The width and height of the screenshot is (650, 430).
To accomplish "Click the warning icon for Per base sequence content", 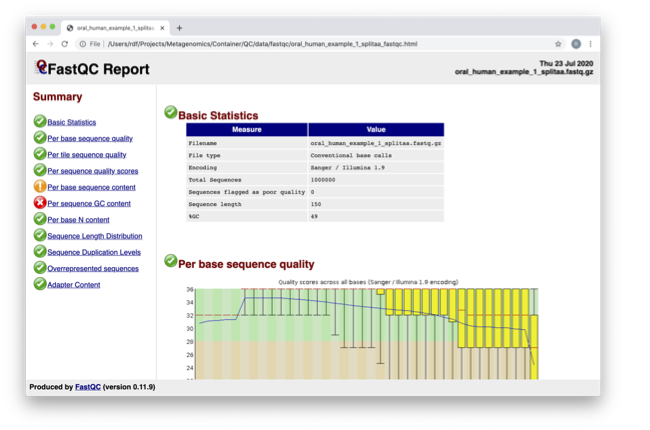I will point(40,187).
